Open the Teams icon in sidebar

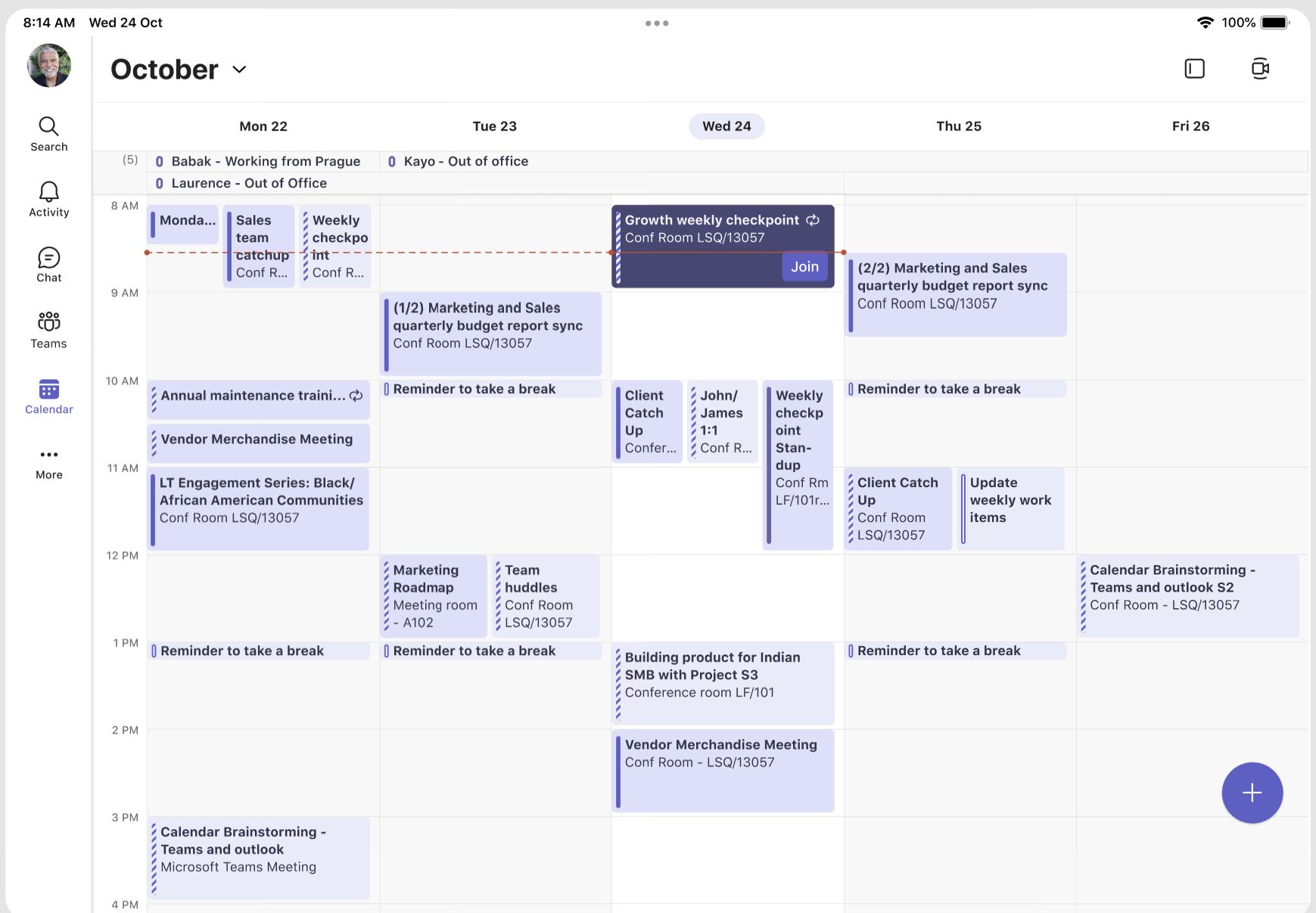pos(48,331)
